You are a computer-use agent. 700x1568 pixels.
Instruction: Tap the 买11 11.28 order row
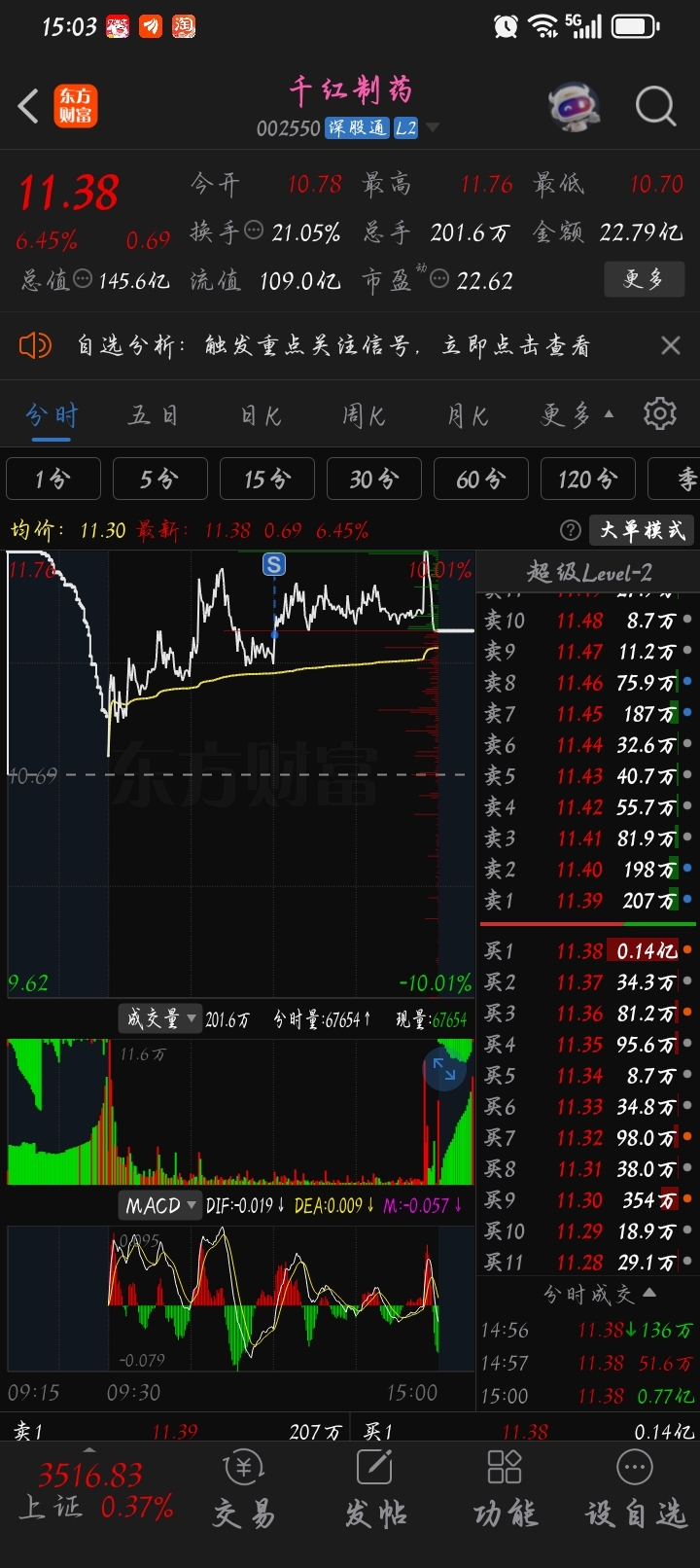(588, 1262)
